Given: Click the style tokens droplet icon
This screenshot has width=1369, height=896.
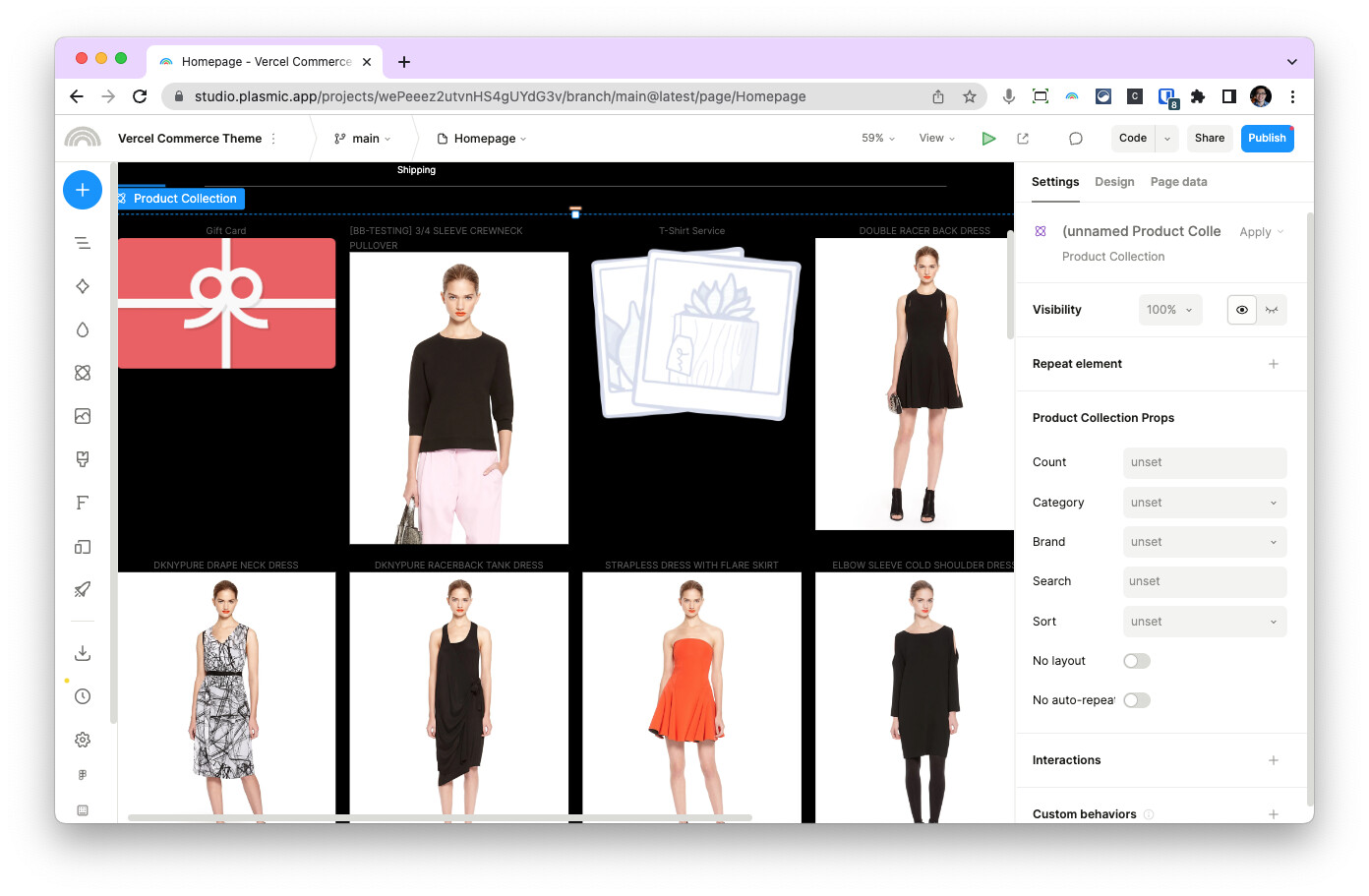Looking at the screenshot, I should (83, 329).
